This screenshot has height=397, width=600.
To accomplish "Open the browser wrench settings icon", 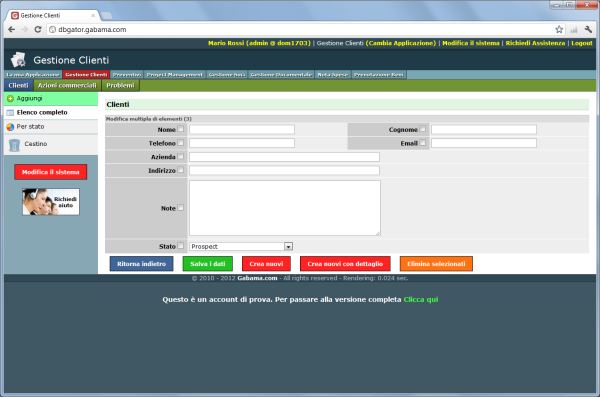I will pyautogui.click(x=588, y=29).
